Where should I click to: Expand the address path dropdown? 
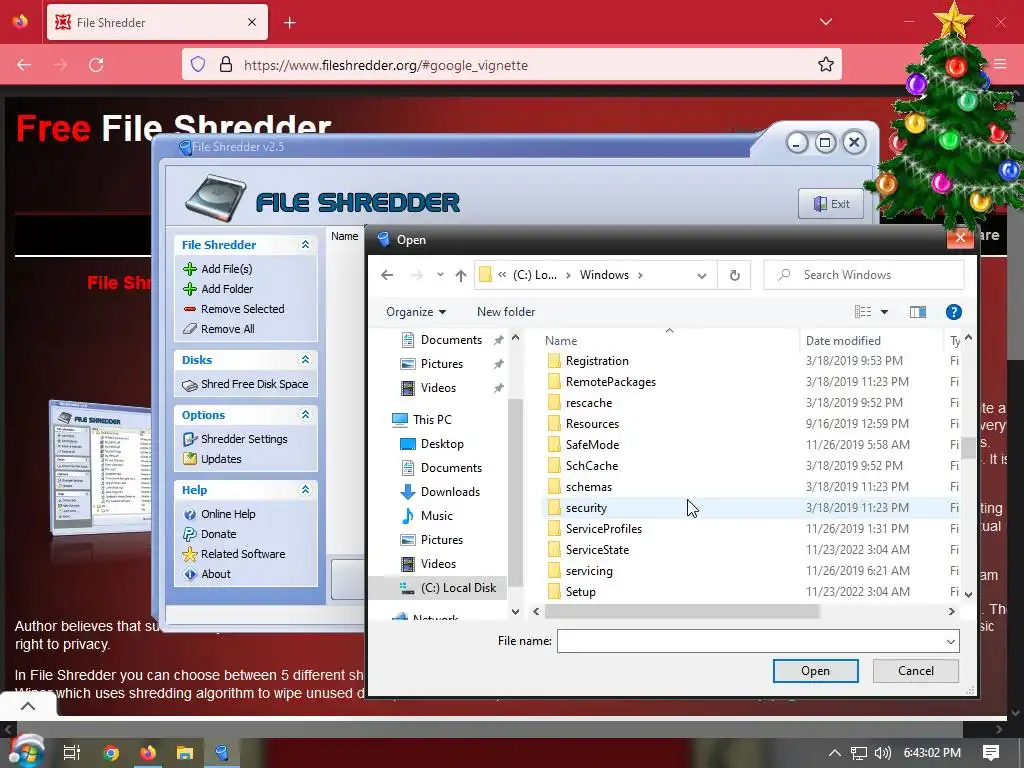click(701, 275)
